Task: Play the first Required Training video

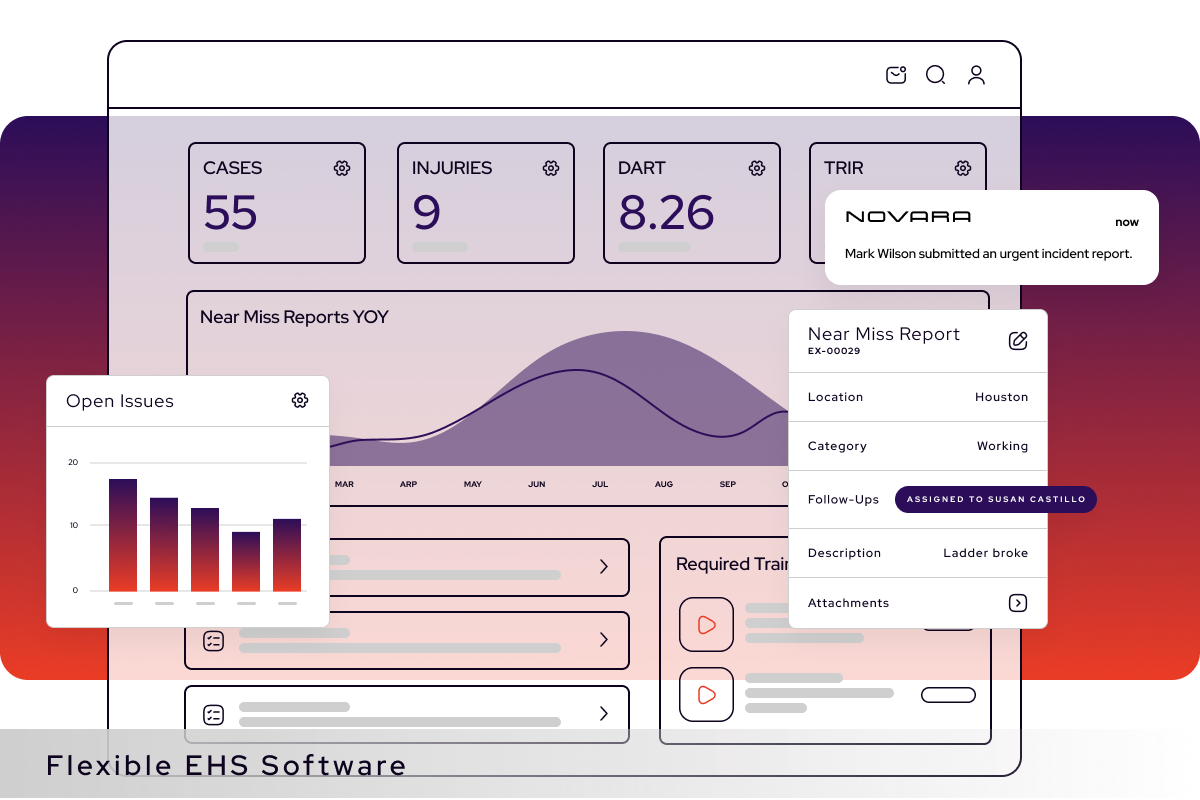Action: point(706,624)
